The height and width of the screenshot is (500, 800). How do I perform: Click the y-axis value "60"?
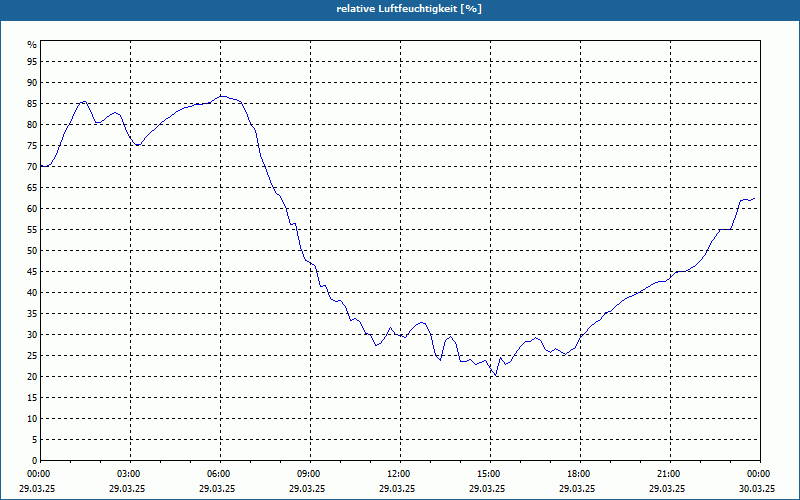(32, 209)
